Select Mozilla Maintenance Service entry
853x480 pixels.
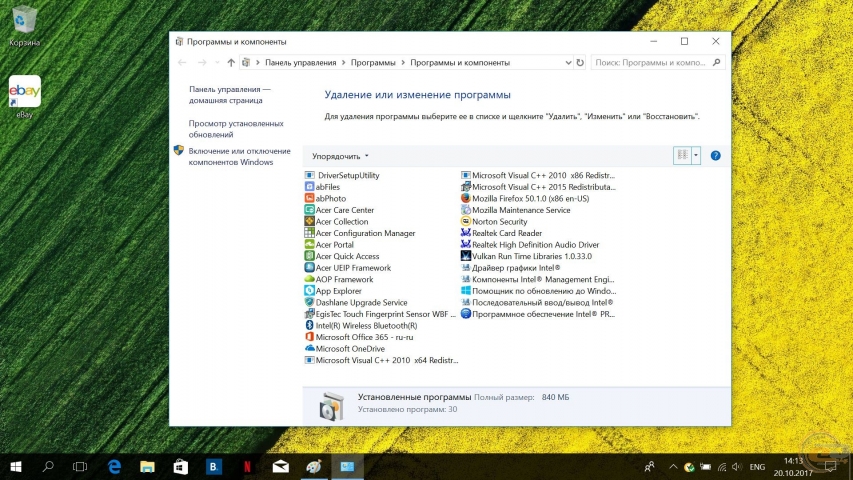point(516,210)
